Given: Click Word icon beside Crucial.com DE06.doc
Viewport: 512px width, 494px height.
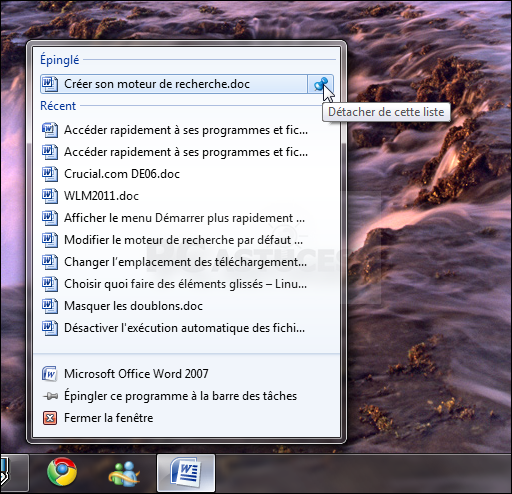Looking at the screenshot, I should [x=50, y=174].
